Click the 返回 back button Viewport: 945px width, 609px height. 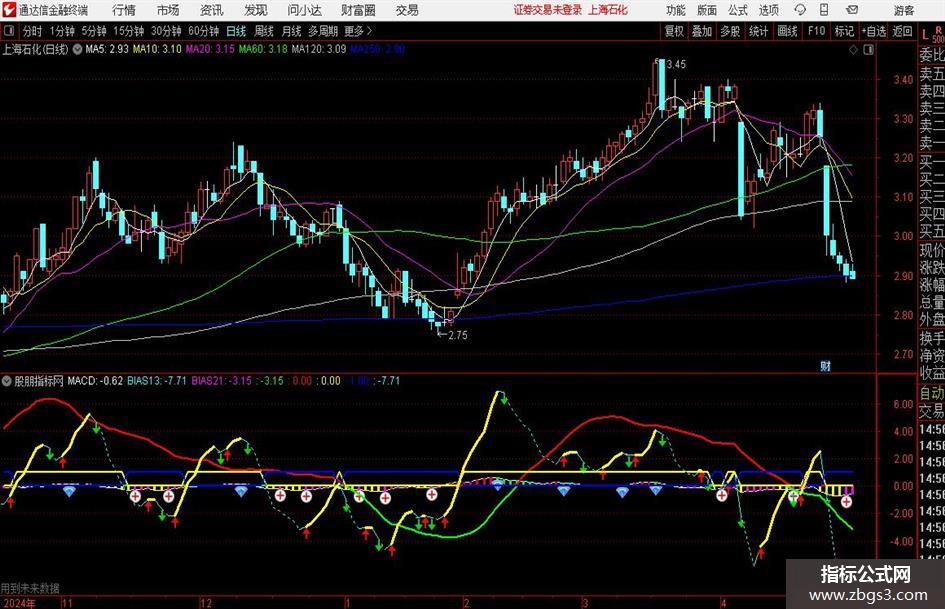click(902, 31)
